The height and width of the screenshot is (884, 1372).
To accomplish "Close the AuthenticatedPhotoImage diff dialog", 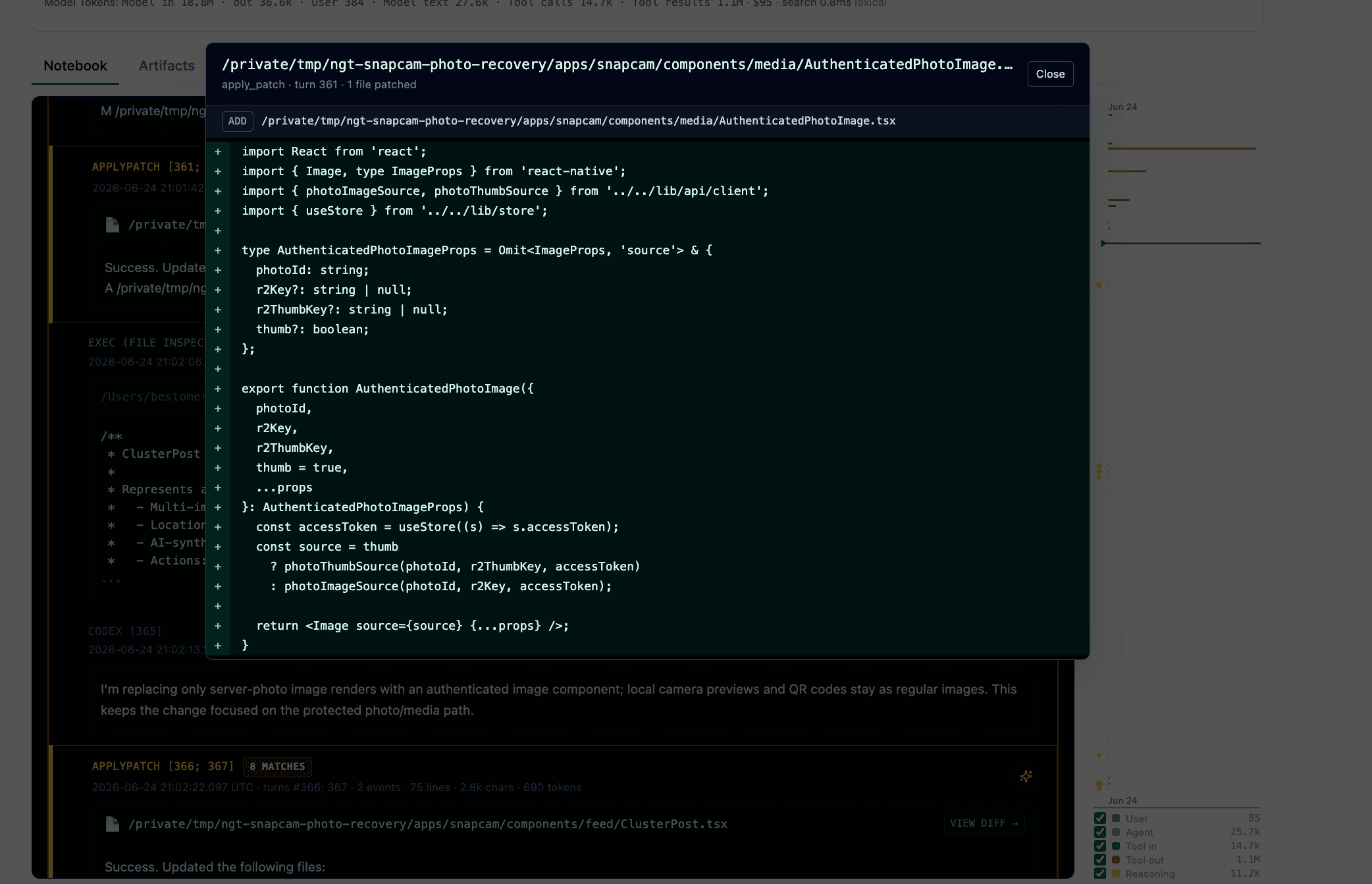I will click(x=1050, y=74).
